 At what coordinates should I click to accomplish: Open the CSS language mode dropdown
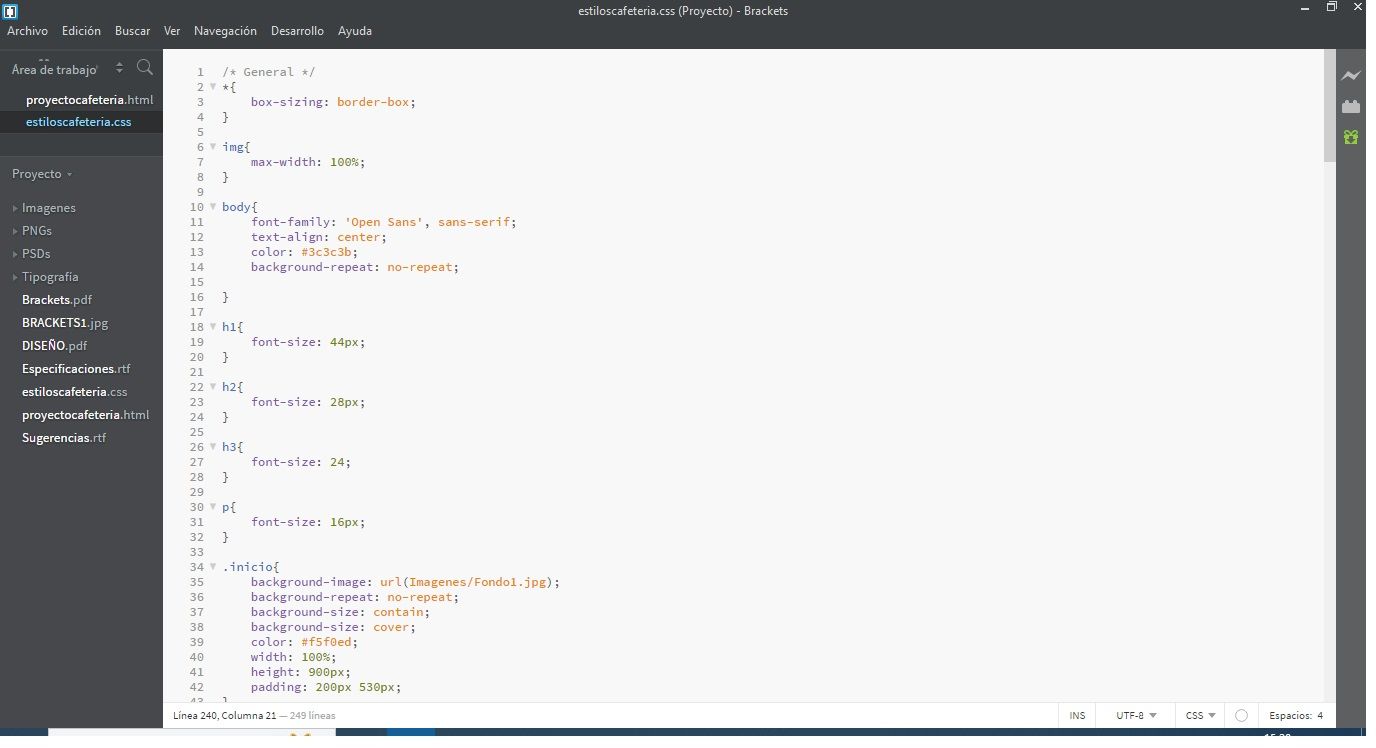click(x=1201, y=716)
